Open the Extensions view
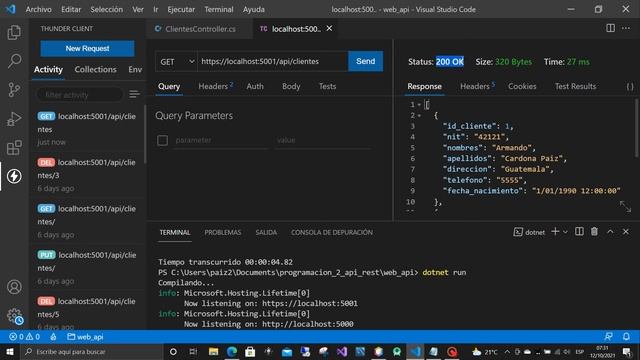Image resolution: width=640 pixels, height=360 pixels. (x=14, y=147)
